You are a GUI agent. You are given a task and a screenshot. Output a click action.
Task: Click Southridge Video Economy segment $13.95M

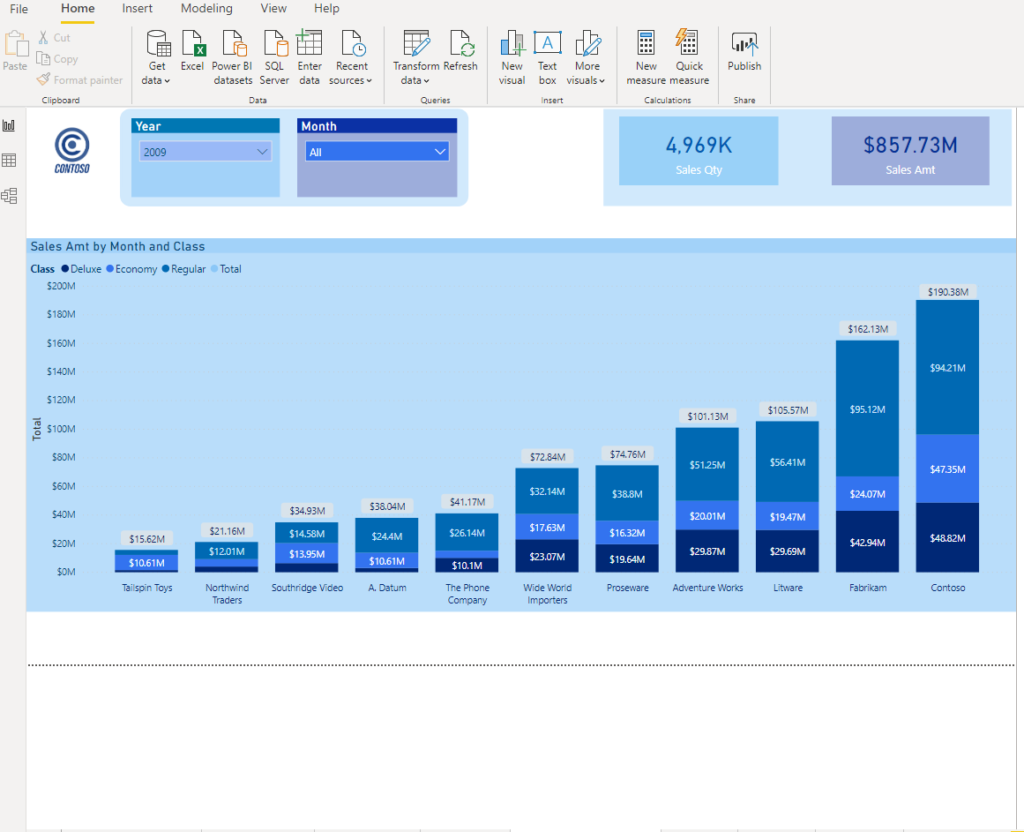coord(307,554)
